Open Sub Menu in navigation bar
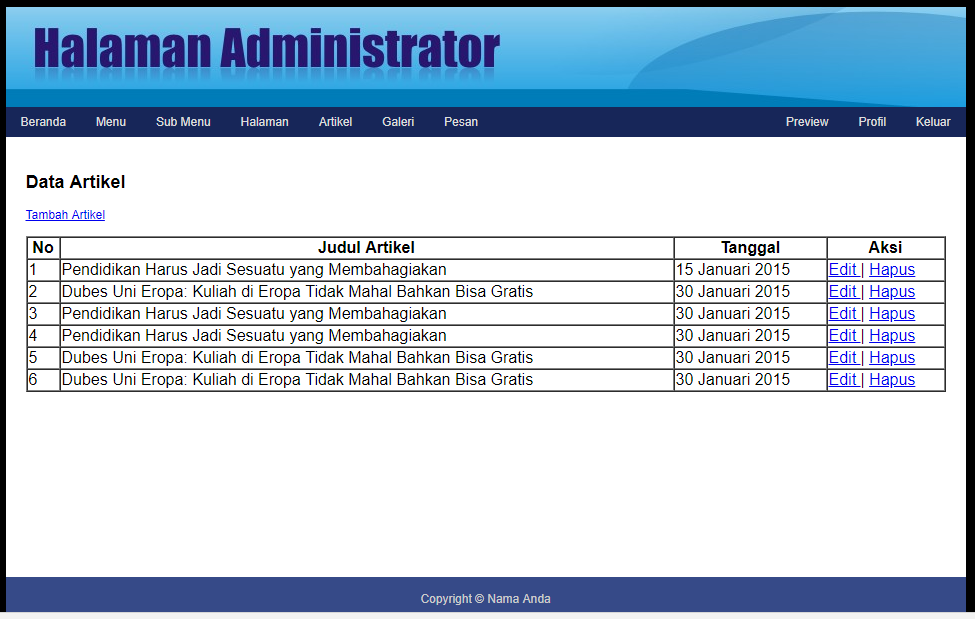This screenshot has width=975, height=619. click(183, 122)
